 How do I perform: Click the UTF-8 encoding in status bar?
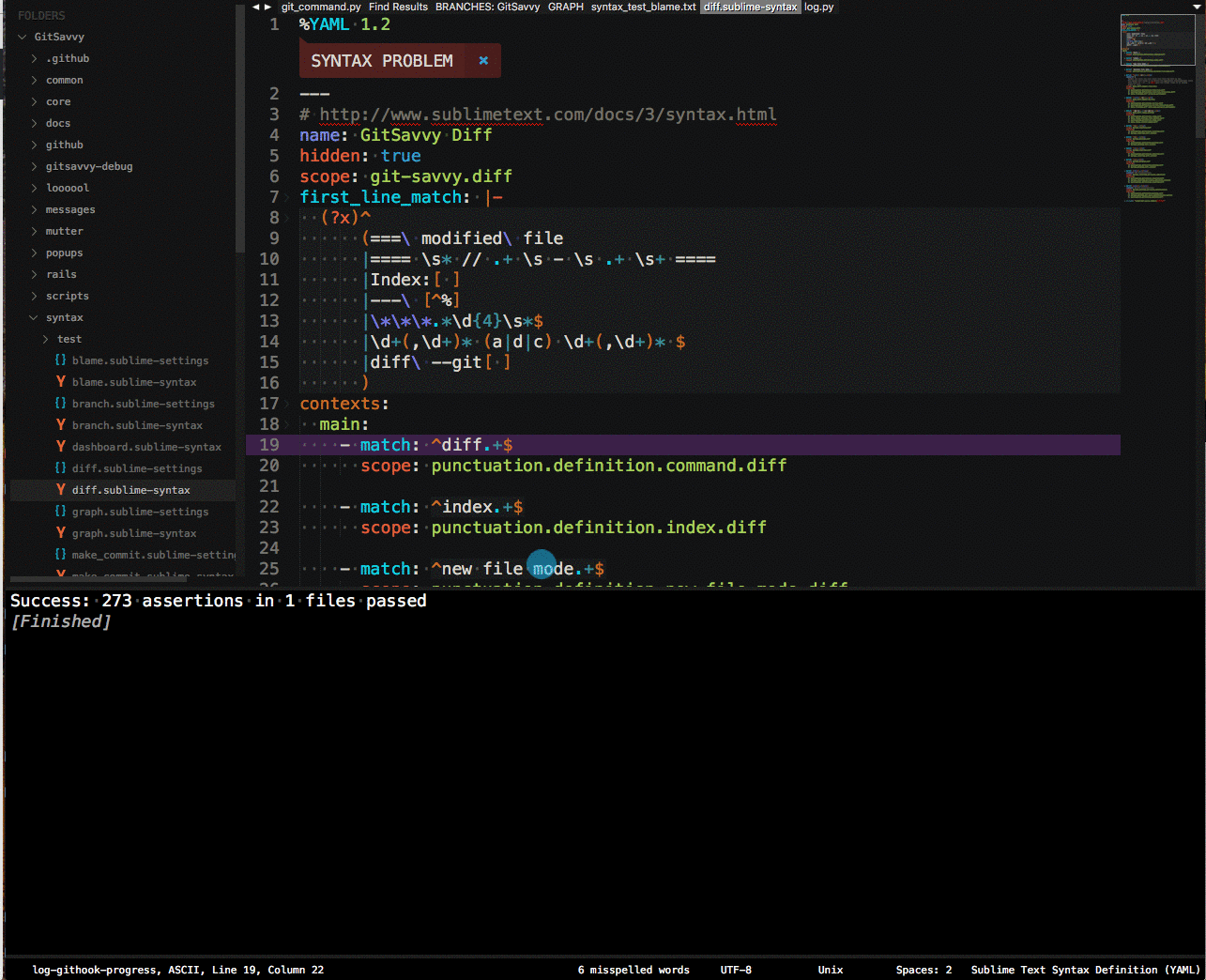click(736, 970)
